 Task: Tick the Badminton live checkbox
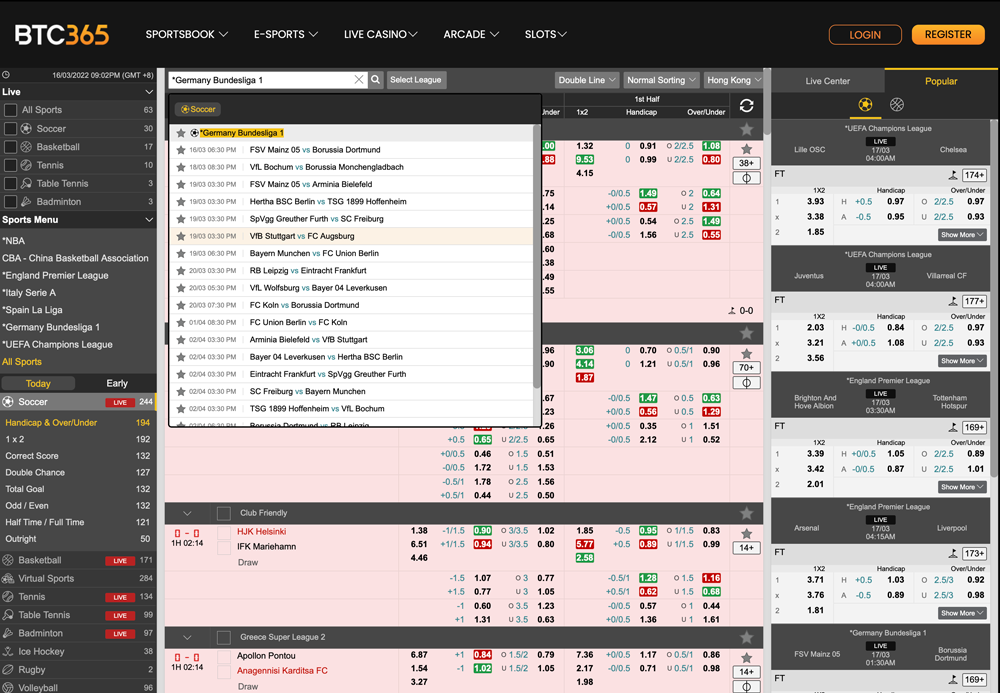point(10,201)
